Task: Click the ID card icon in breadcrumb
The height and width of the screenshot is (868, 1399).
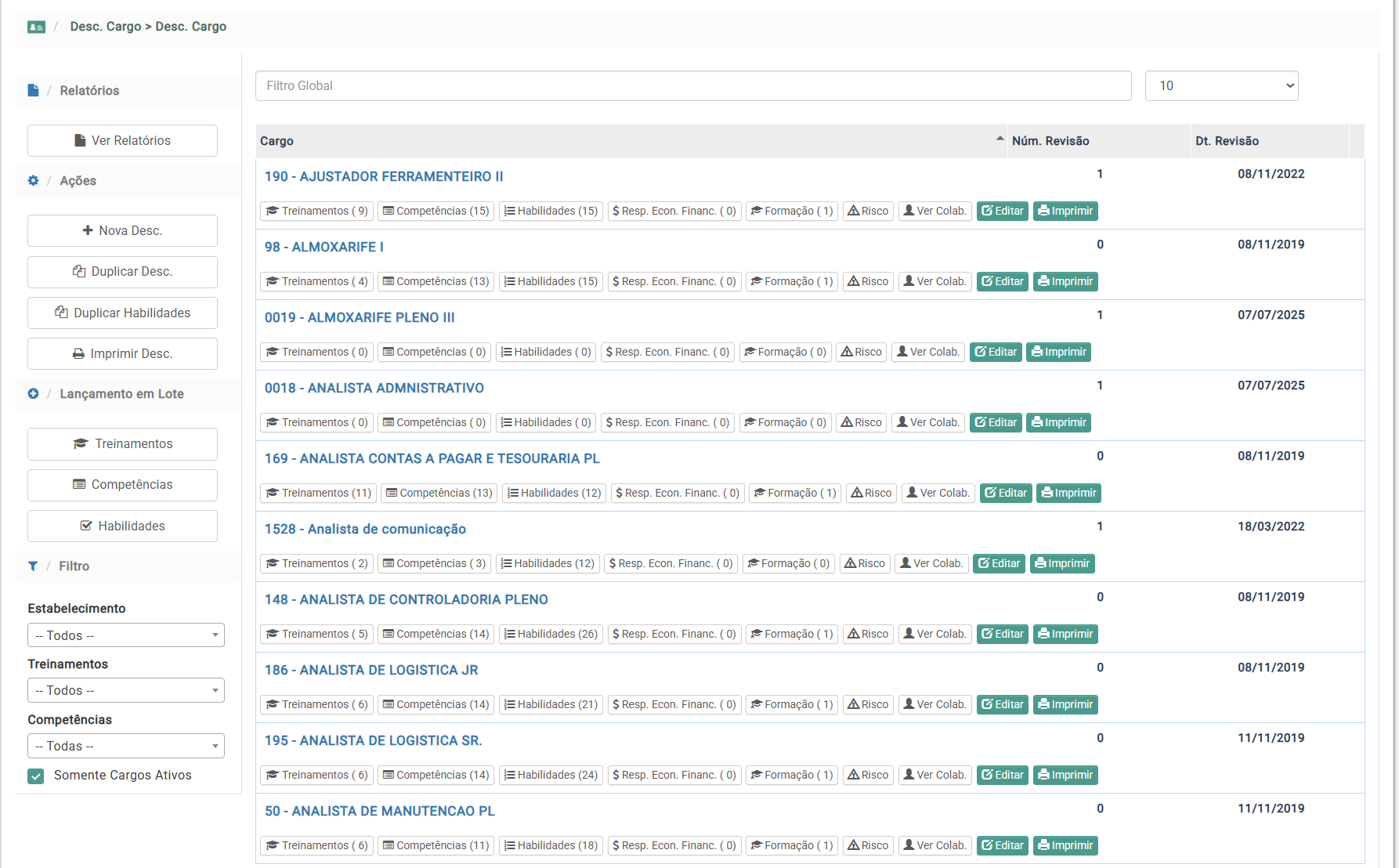Action: (36, 27)
